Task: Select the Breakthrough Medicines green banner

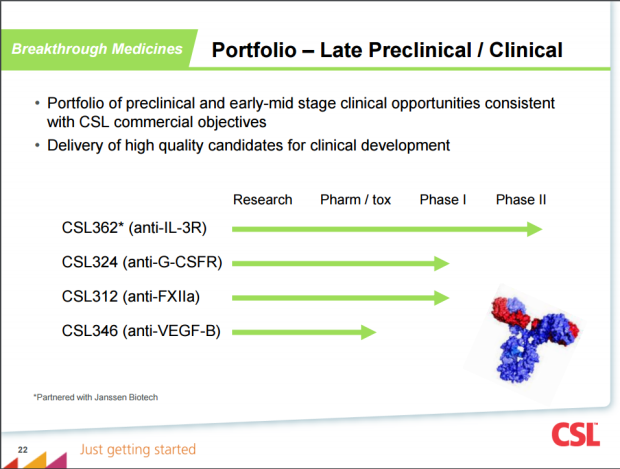Action: (x=97, y=49)
